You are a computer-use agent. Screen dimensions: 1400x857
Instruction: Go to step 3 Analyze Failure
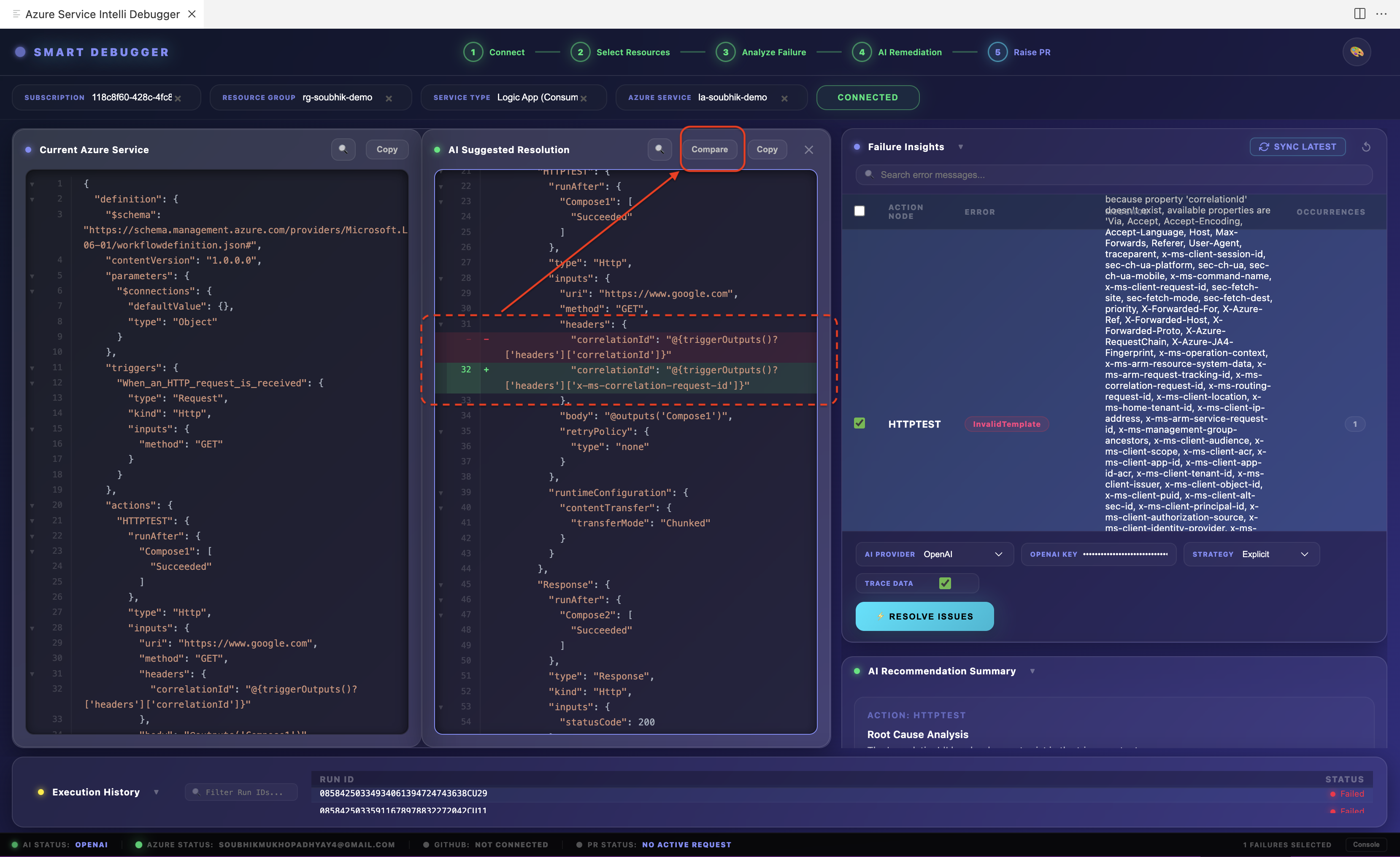coord(761,52)
